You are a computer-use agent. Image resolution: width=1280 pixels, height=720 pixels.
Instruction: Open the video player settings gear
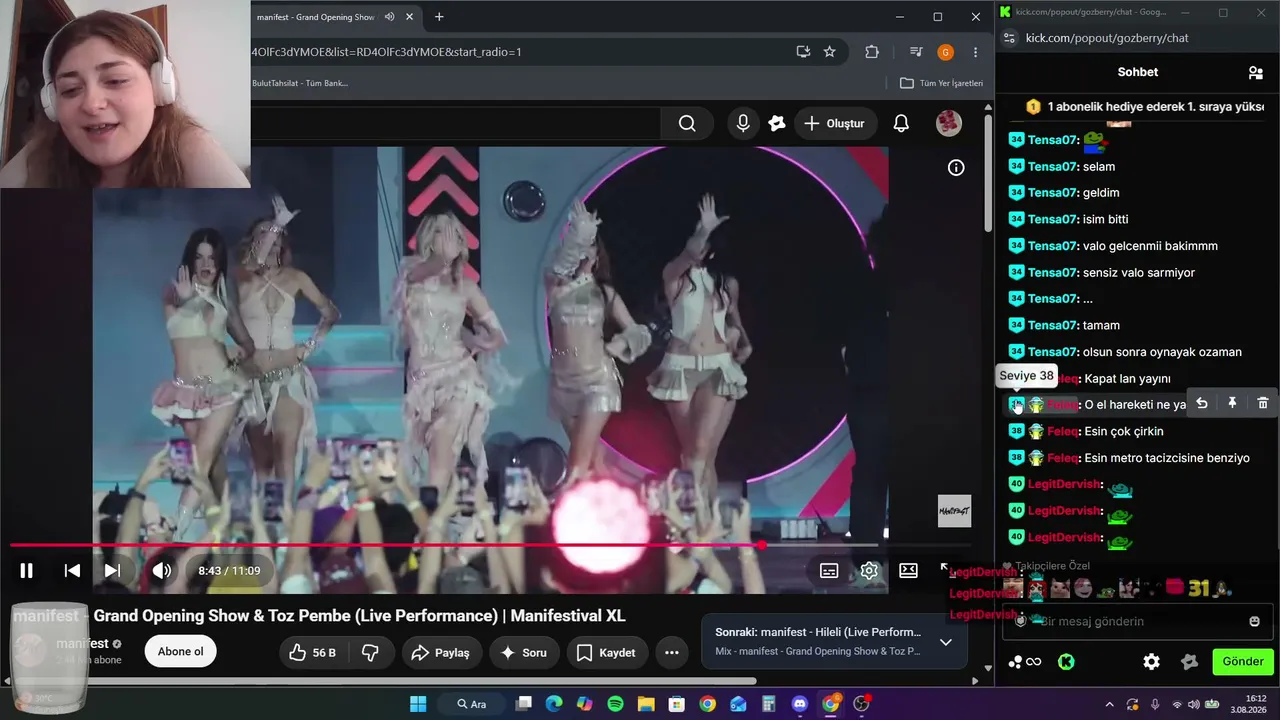click(869, 571)
